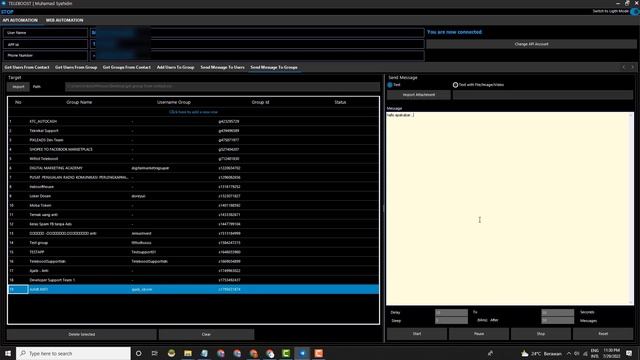Switch to WEB AUTOMATION tab
The image size is (640, 360).
[x=64, y=20]
